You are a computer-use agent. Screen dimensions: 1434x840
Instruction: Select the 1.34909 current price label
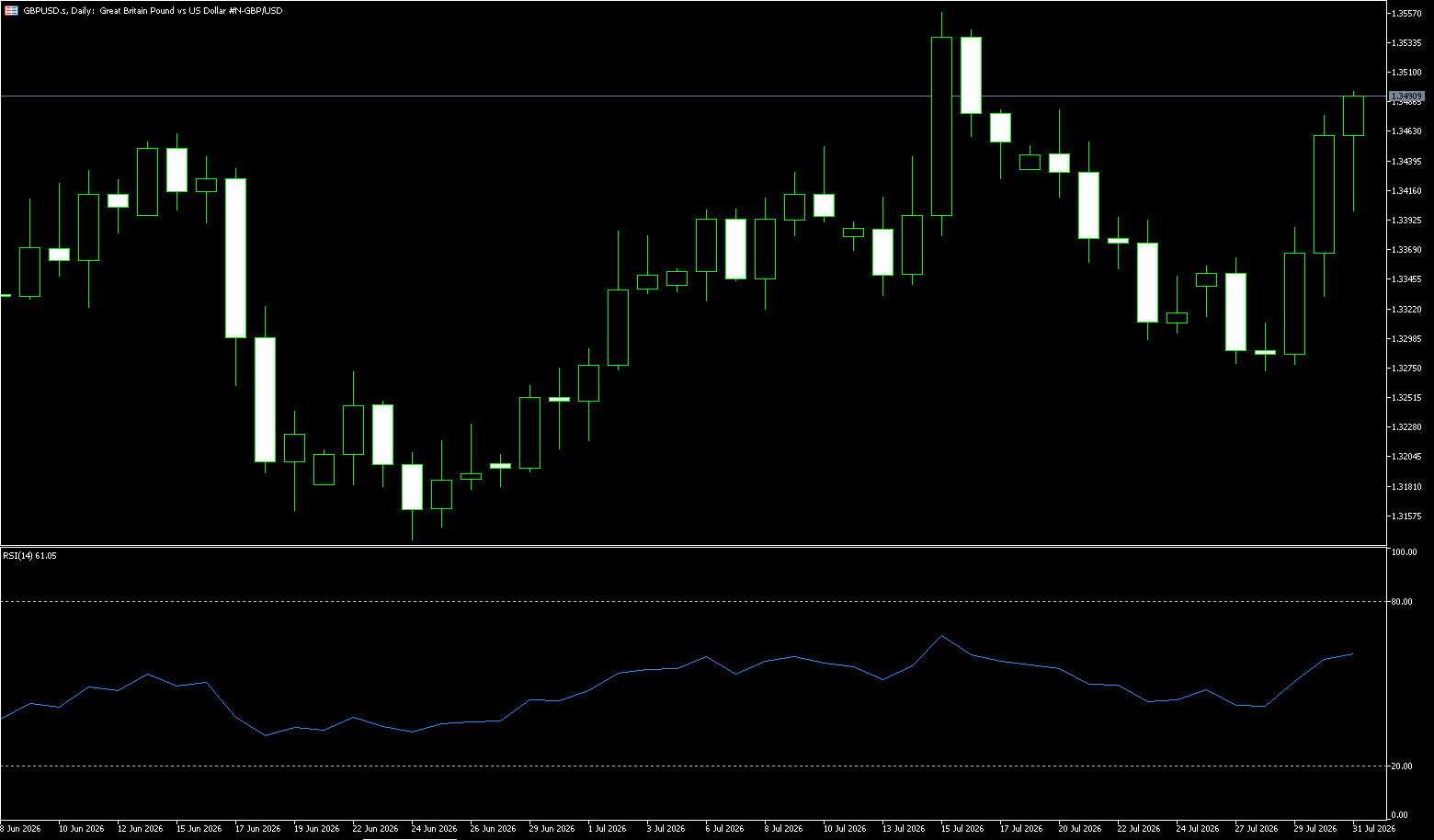pyautogui.click(x=1406, y=96)
